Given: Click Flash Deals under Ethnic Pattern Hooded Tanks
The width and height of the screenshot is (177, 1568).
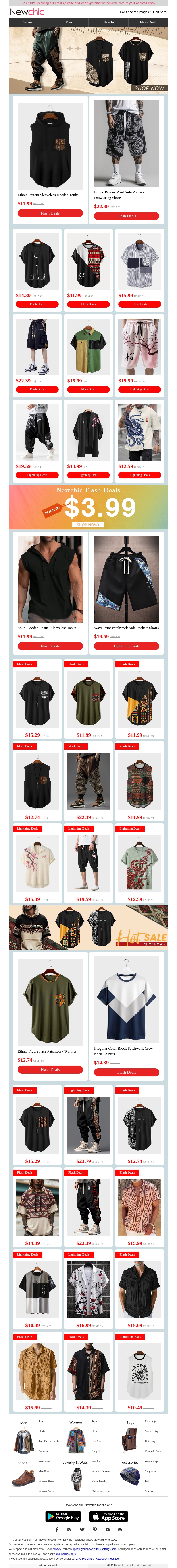Looking at the screenshot, I should (x=50, y=213).
